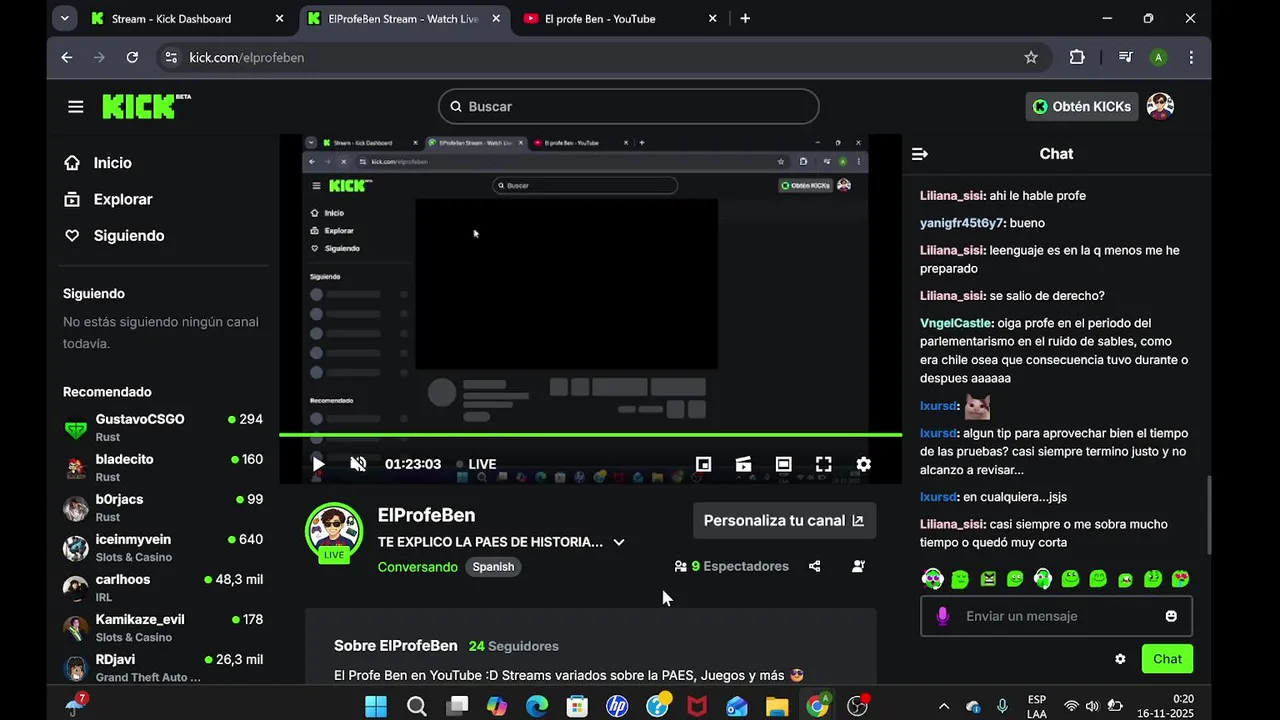Open Chrome three-dot menu
The image size is (1280, 720).
click(x=1191, y=57)
